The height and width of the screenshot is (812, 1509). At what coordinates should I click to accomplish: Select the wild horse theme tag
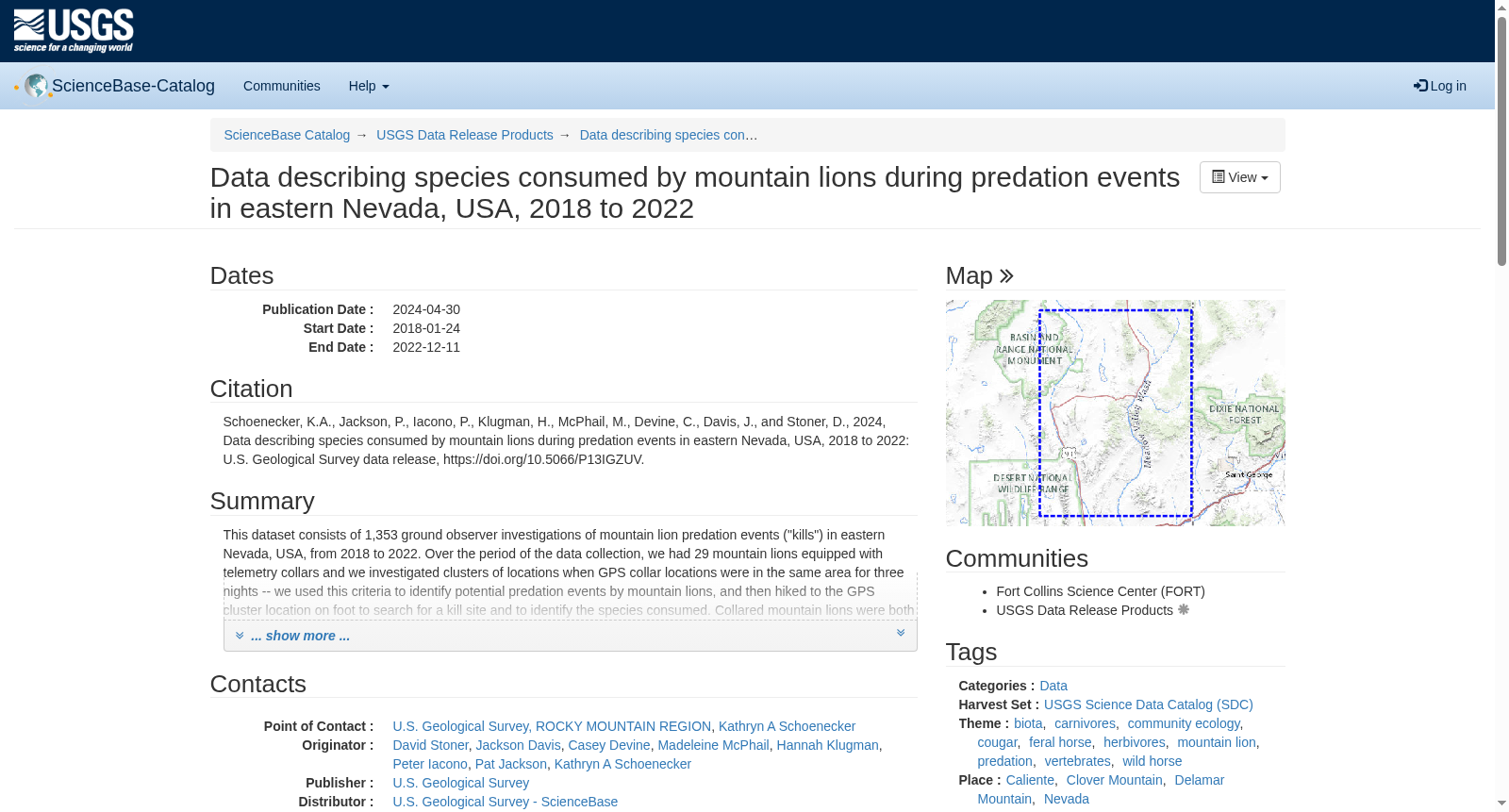[x=1152, y=761]
